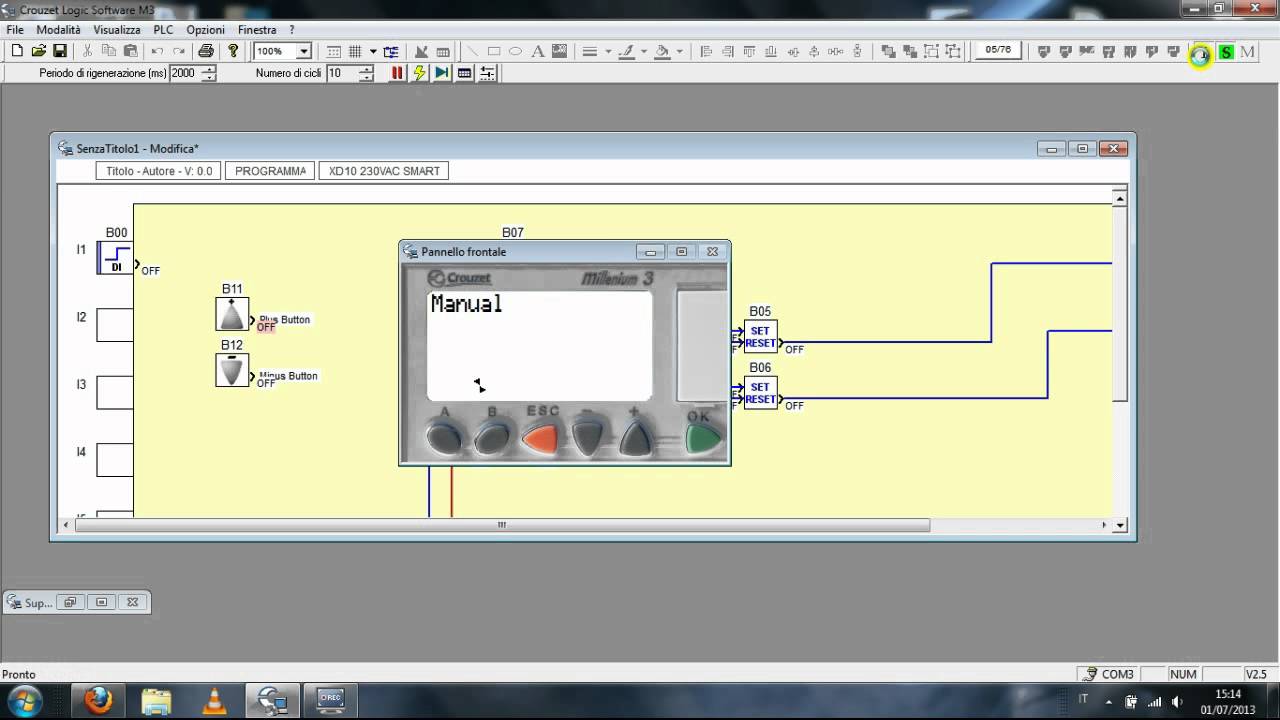The image size is (1280, 720).
Task: Click the yellow lightning power-failure icon
Action: (x=419, y=73)
